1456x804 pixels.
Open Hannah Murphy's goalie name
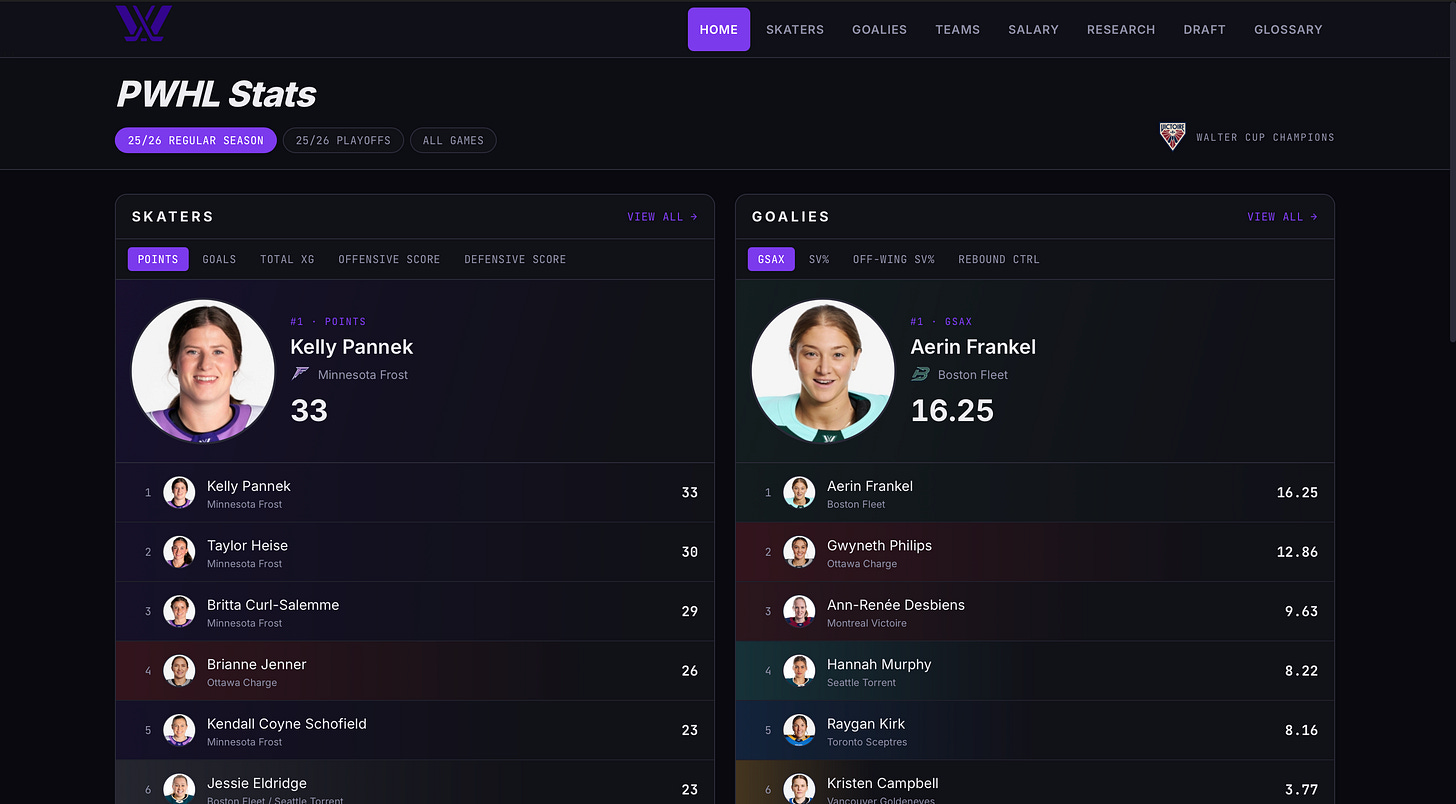pyautogui.click(x=879, y=664)
